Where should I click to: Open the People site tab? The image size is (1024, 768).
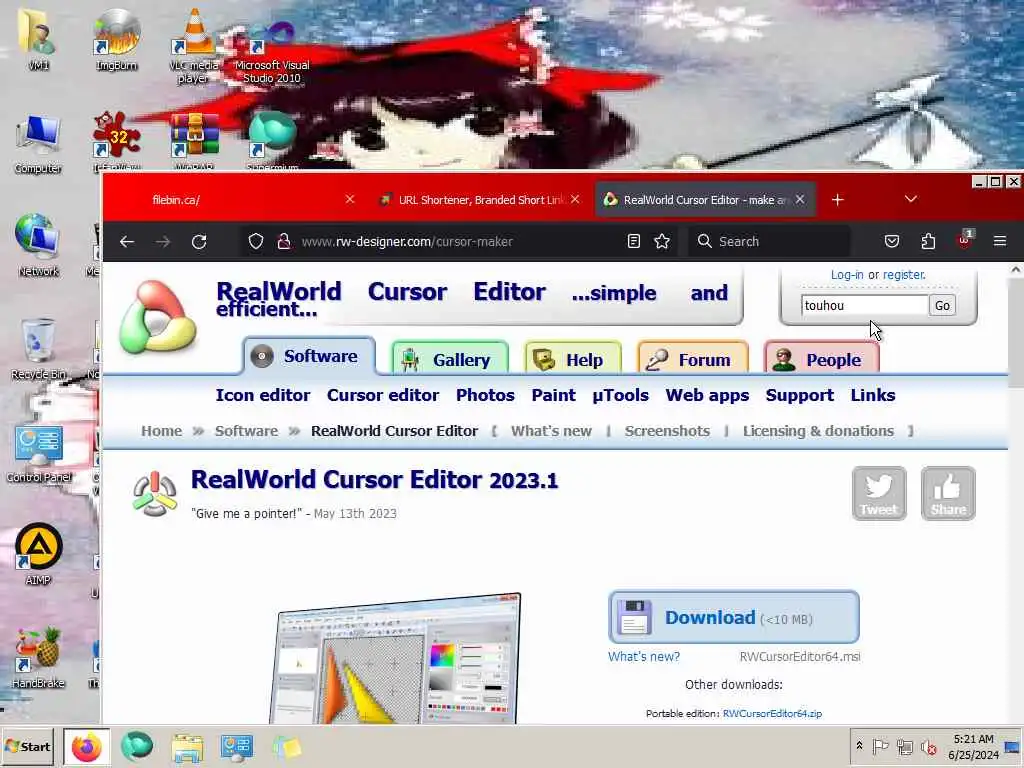click(x=822, y=359)
